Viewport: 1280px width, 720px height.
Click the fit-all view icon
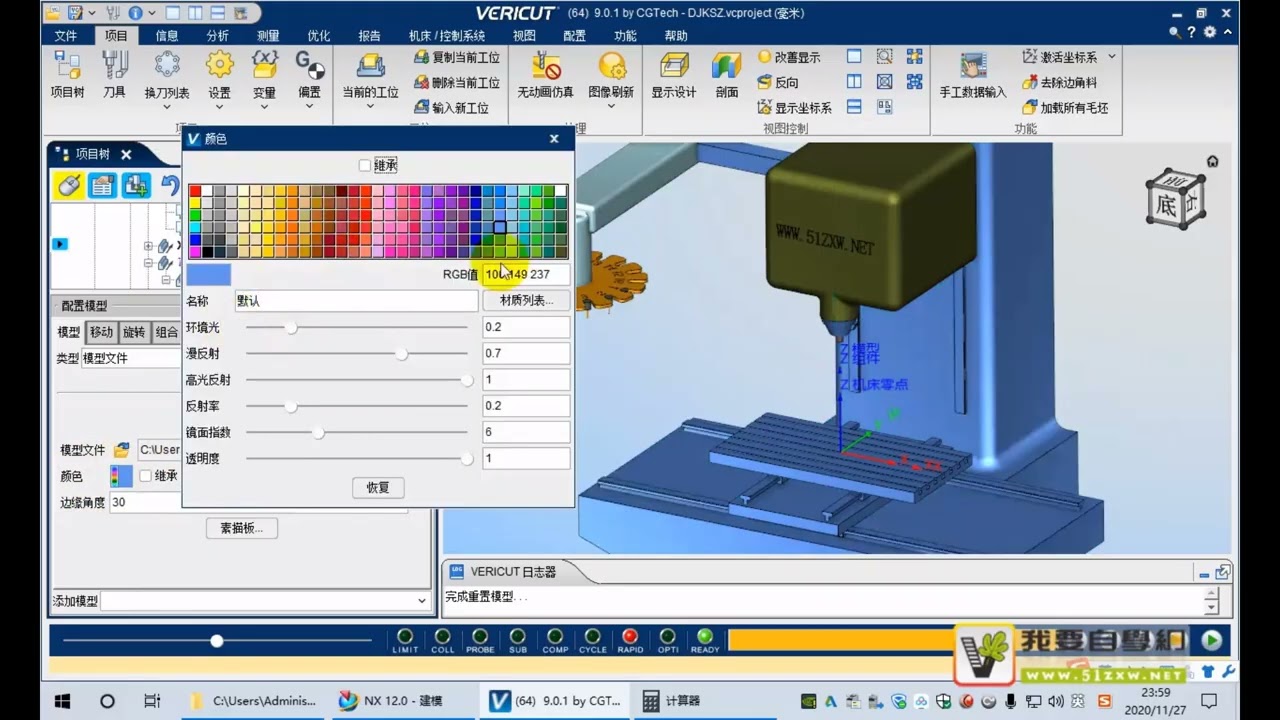tap(884, 82)
